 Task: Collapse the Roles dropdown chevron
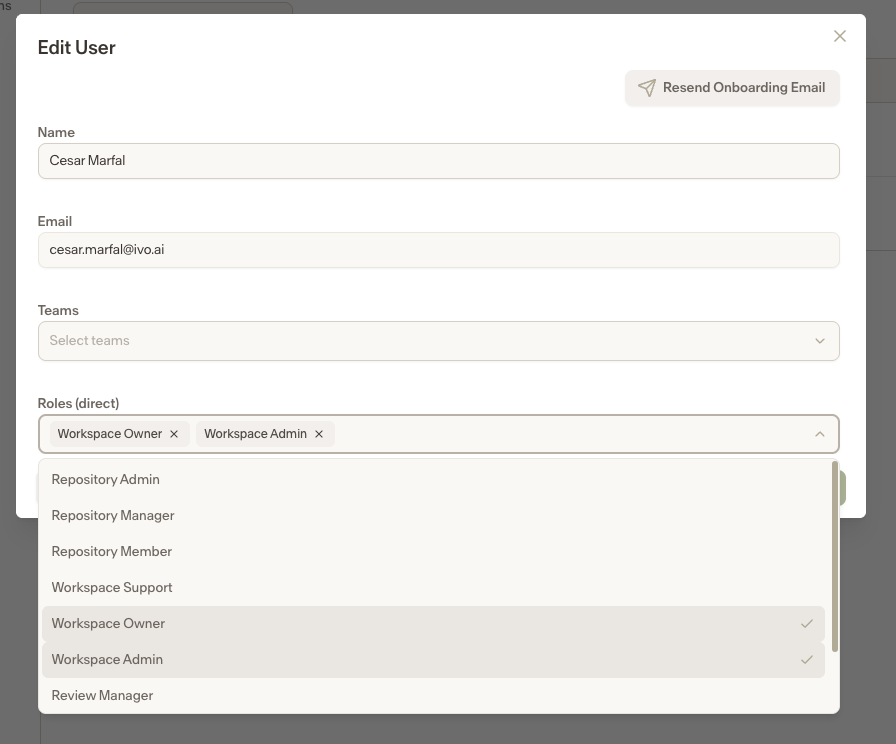(x=819, y=434)
